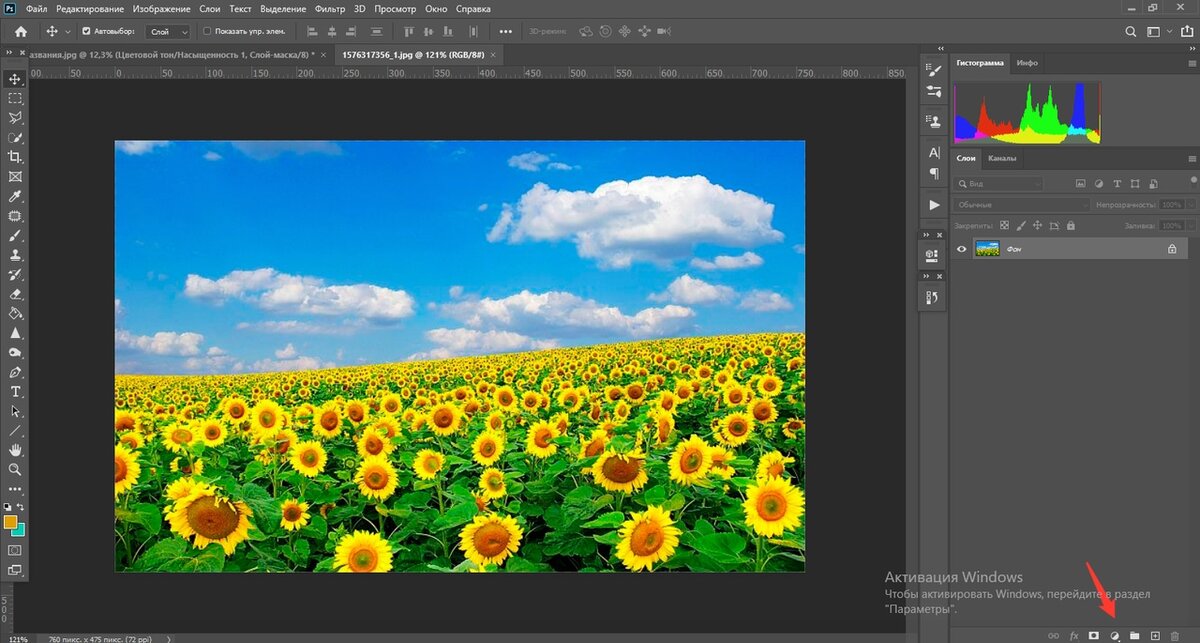Screen dimensions: 1200x643
Task: Create a new layer with plus icon
Action: [1154, 635]
